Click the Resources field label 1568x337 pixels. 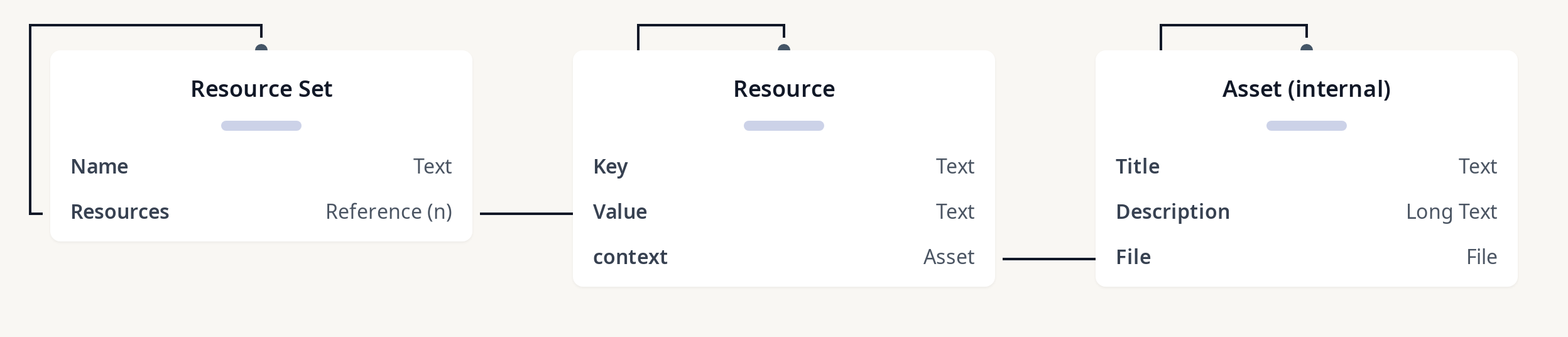pyautogui.click(x=120, y=212)
